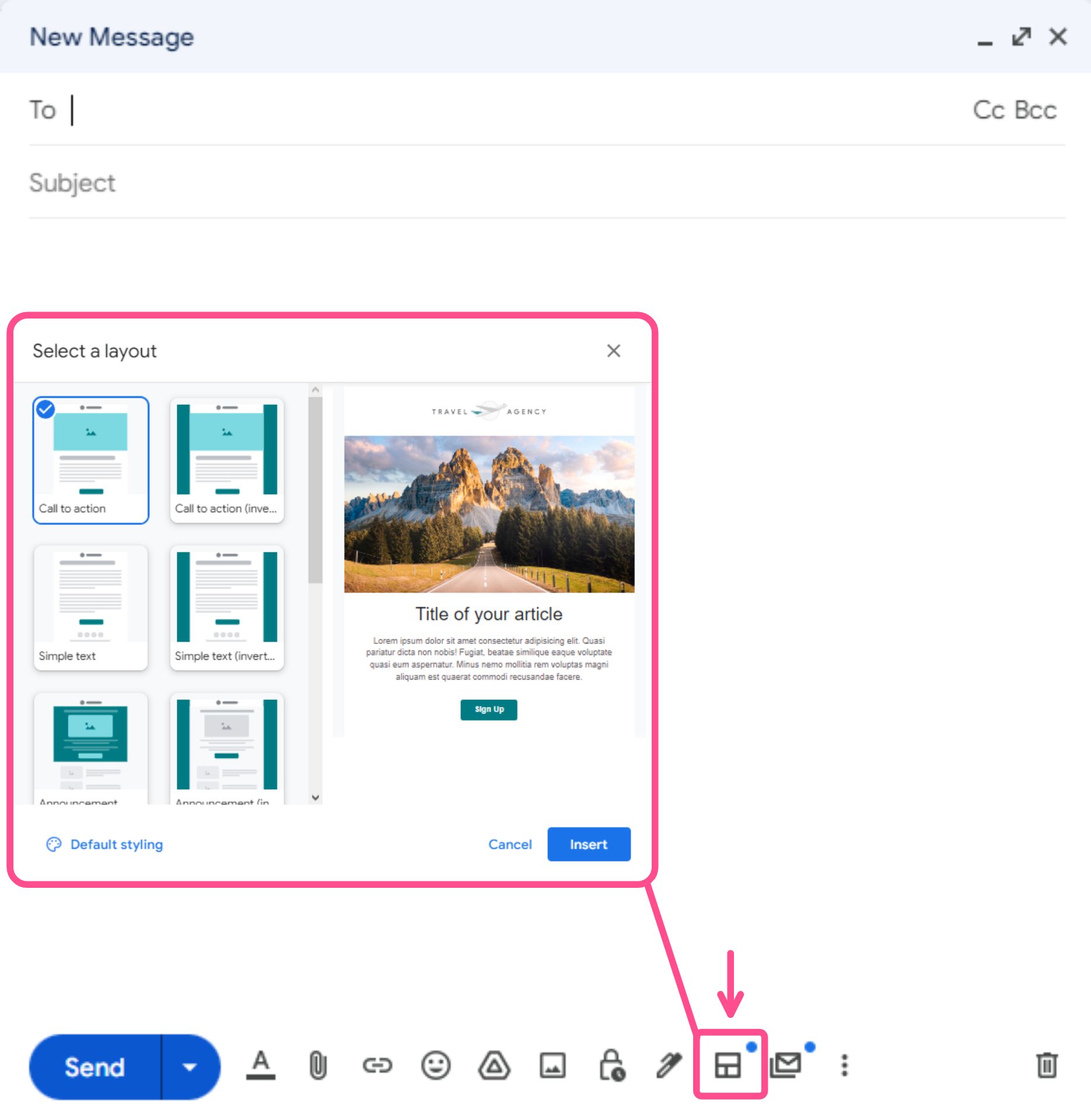Insert your signature

(x=668, y=1066)
